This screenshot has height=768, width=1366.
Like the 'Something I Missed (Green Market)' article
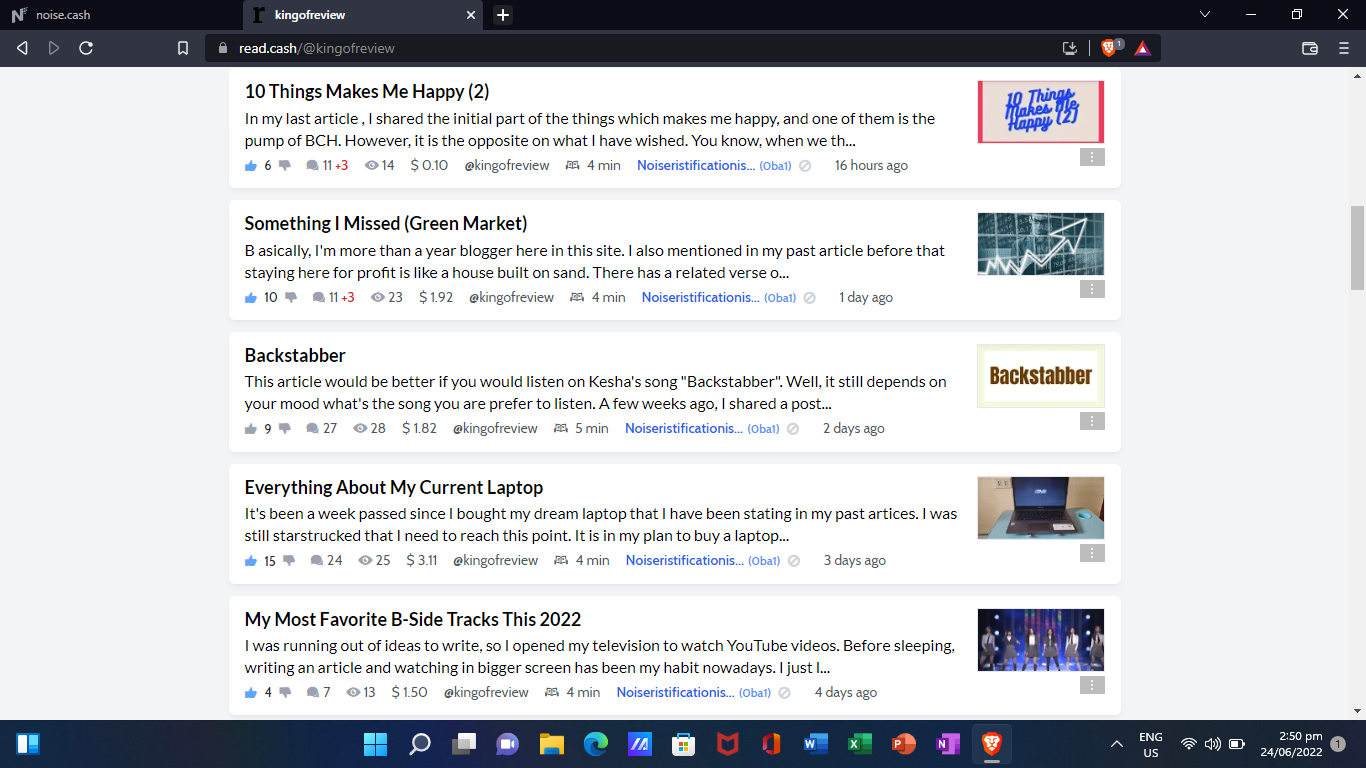251,297
